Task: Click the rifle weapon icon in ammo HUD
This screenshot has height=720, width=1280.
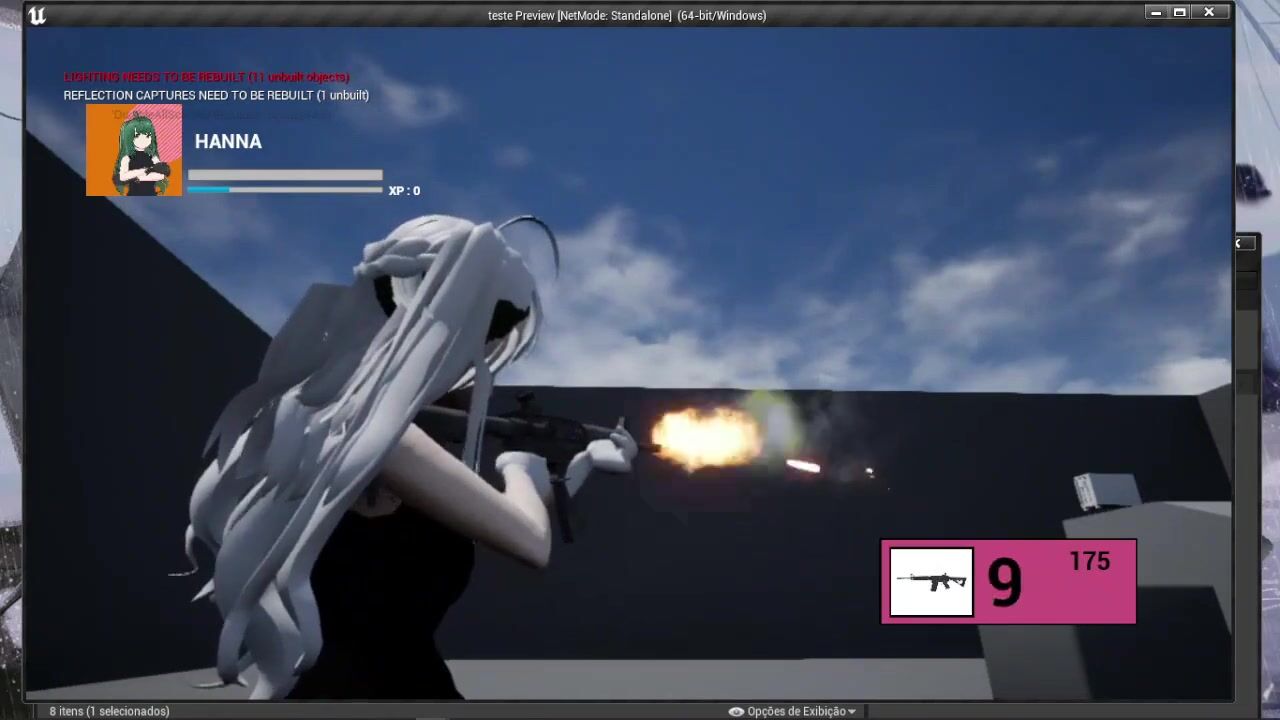Action: [x=931, y=582]
